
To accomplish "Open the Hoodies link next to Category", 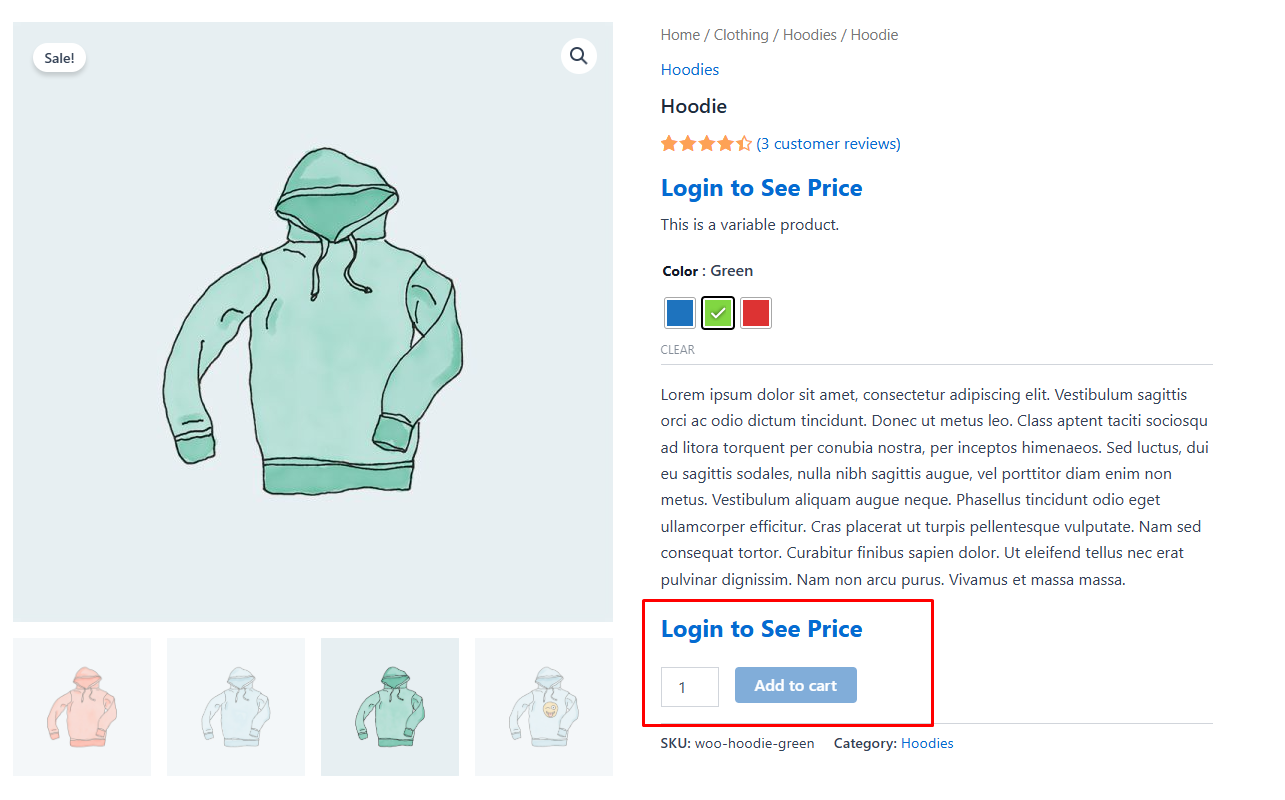I will coord(926,743).
